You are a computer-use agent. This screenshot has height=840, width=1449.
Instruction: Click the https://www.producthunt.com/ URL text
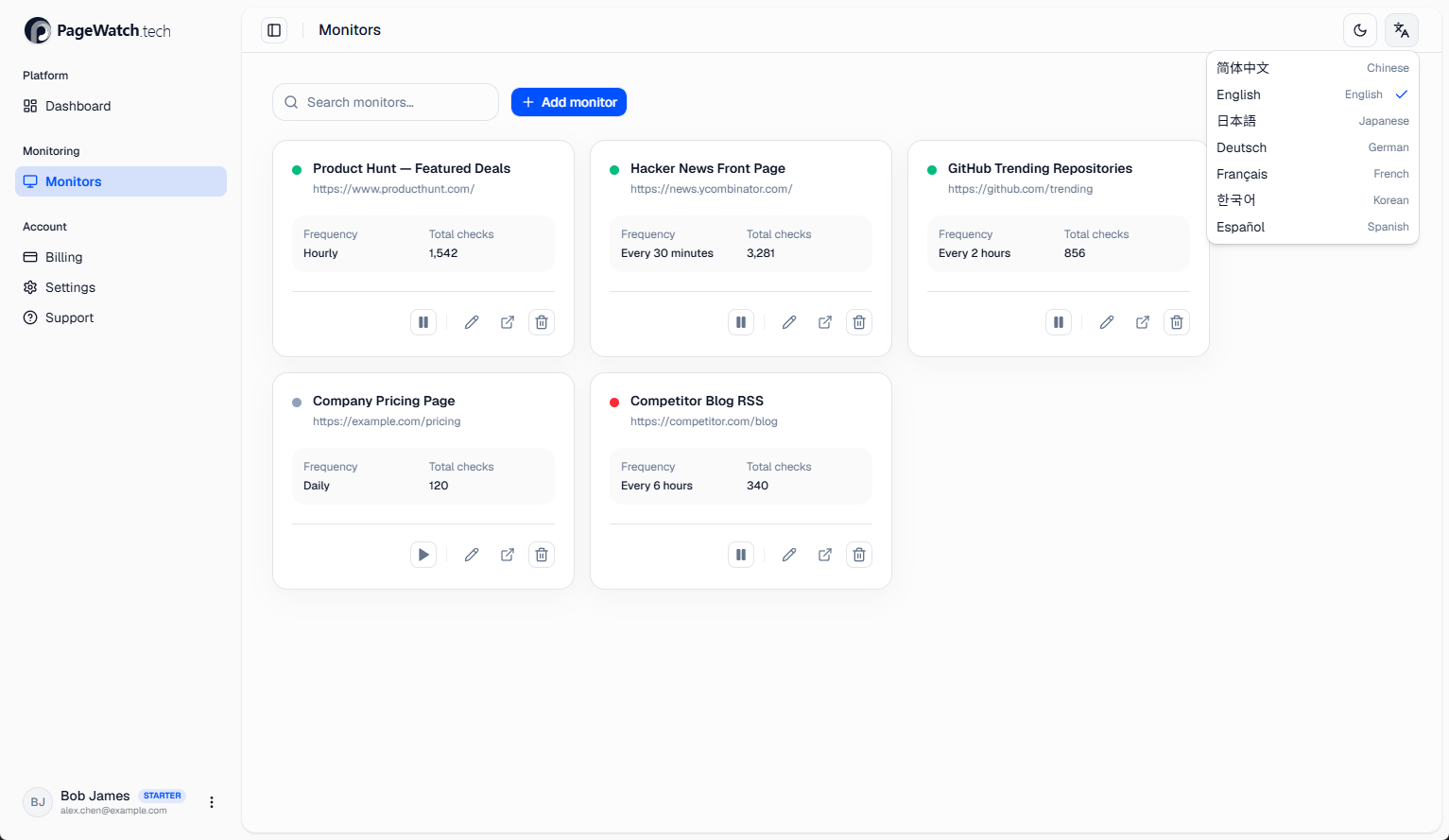[x=393, y=189]
